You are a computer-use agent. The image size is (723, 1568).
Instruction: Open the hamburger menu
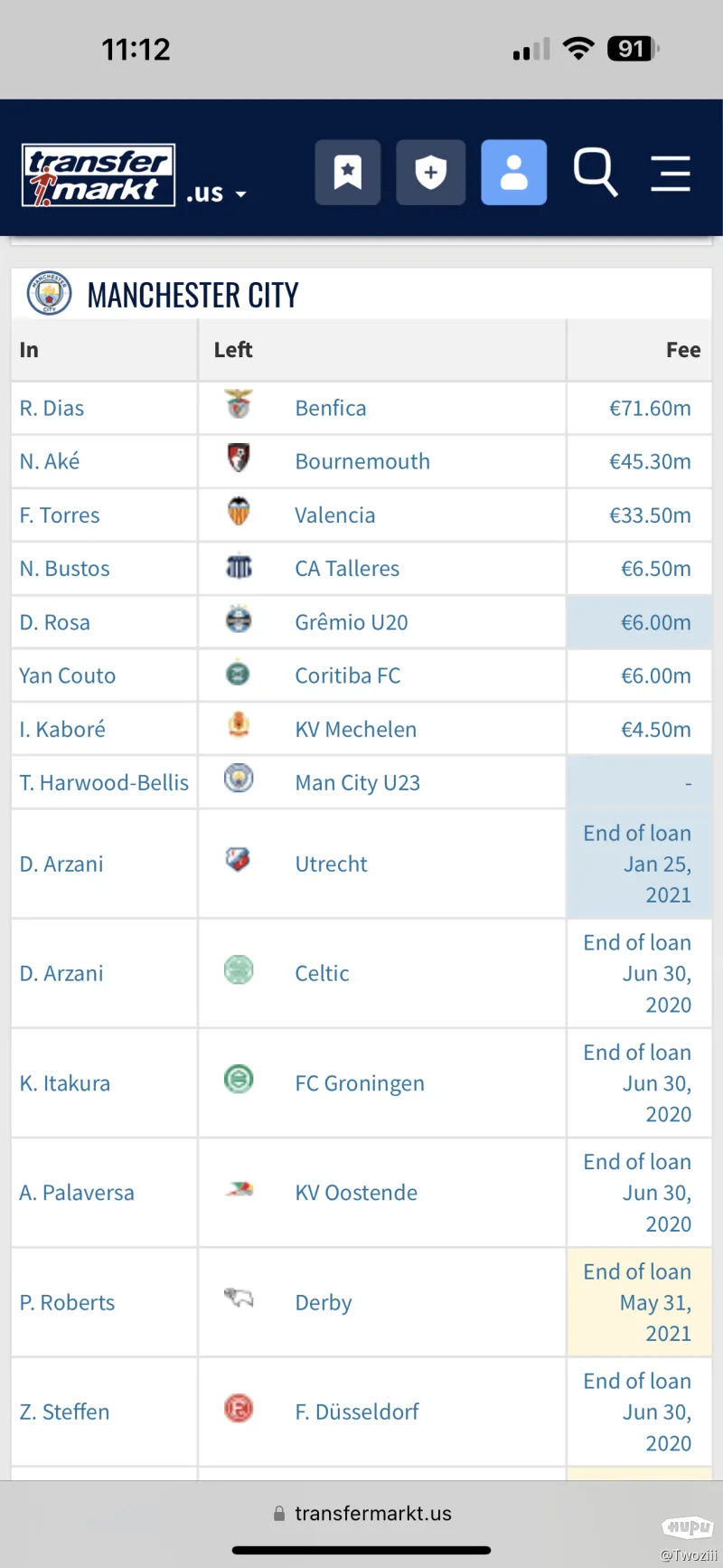pyautogui.click(x=671, y=173)
